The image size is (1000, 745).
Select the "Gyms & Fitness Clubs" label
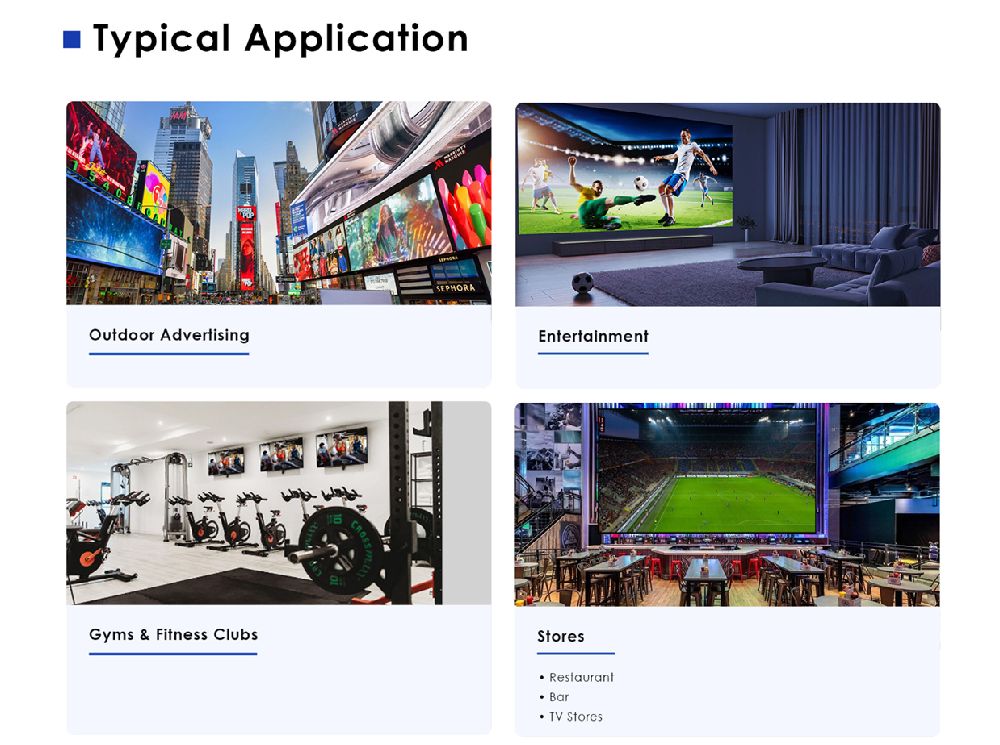click(173, 634)
